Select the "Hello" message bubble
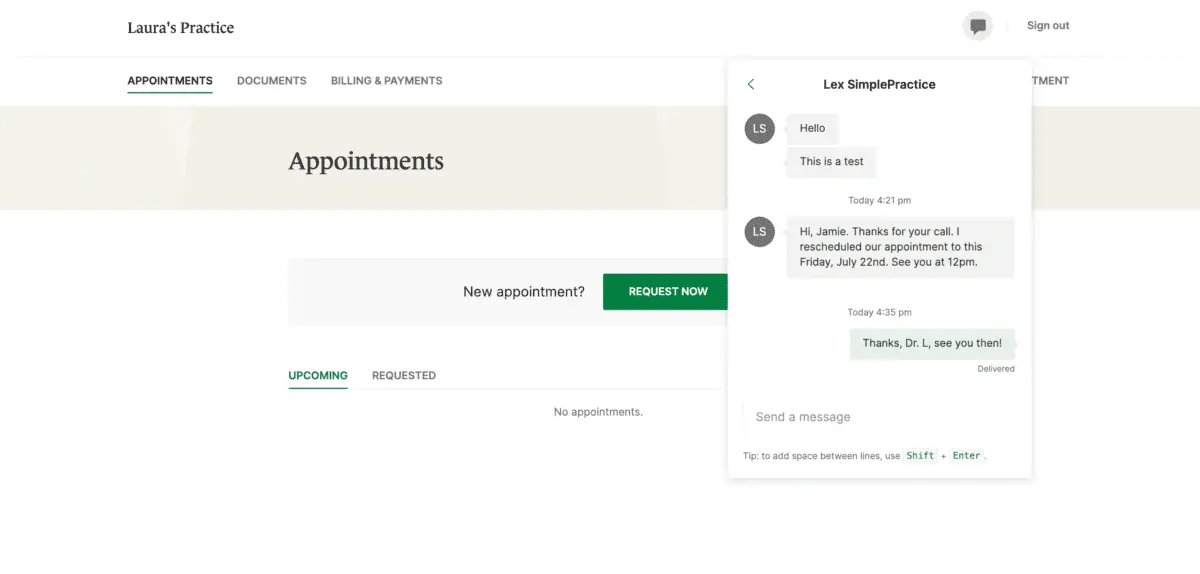The image size is (1200, 574). (813, 129)
